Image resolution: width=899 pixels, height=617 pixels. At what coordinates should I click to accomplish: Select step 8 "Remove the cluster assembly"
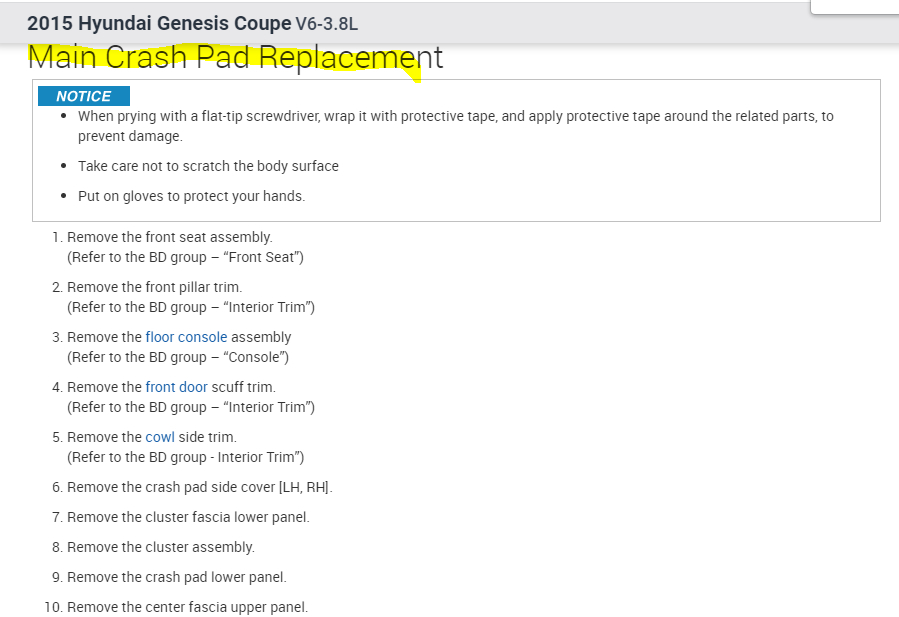(x=160, y=547)
